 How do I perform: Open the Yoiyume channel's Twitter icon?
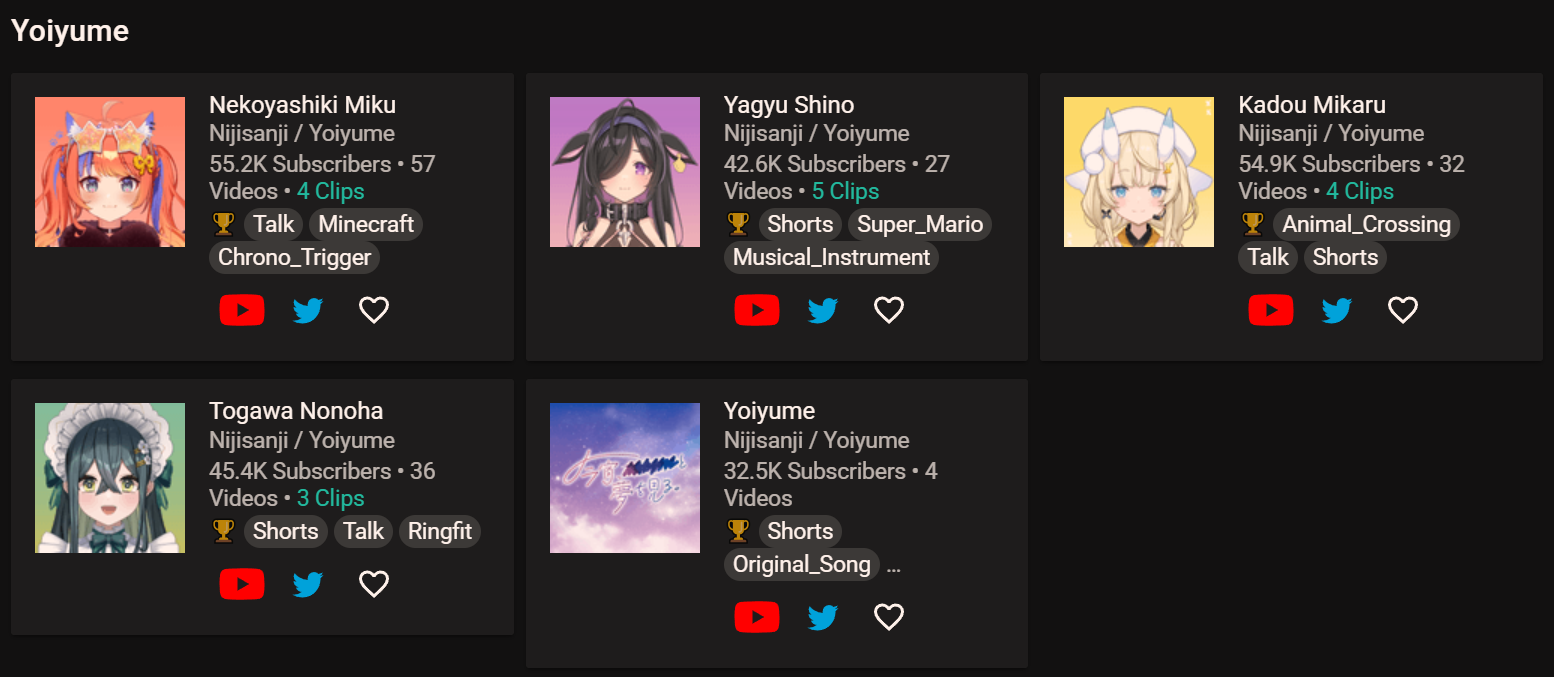tap(822, 617)
